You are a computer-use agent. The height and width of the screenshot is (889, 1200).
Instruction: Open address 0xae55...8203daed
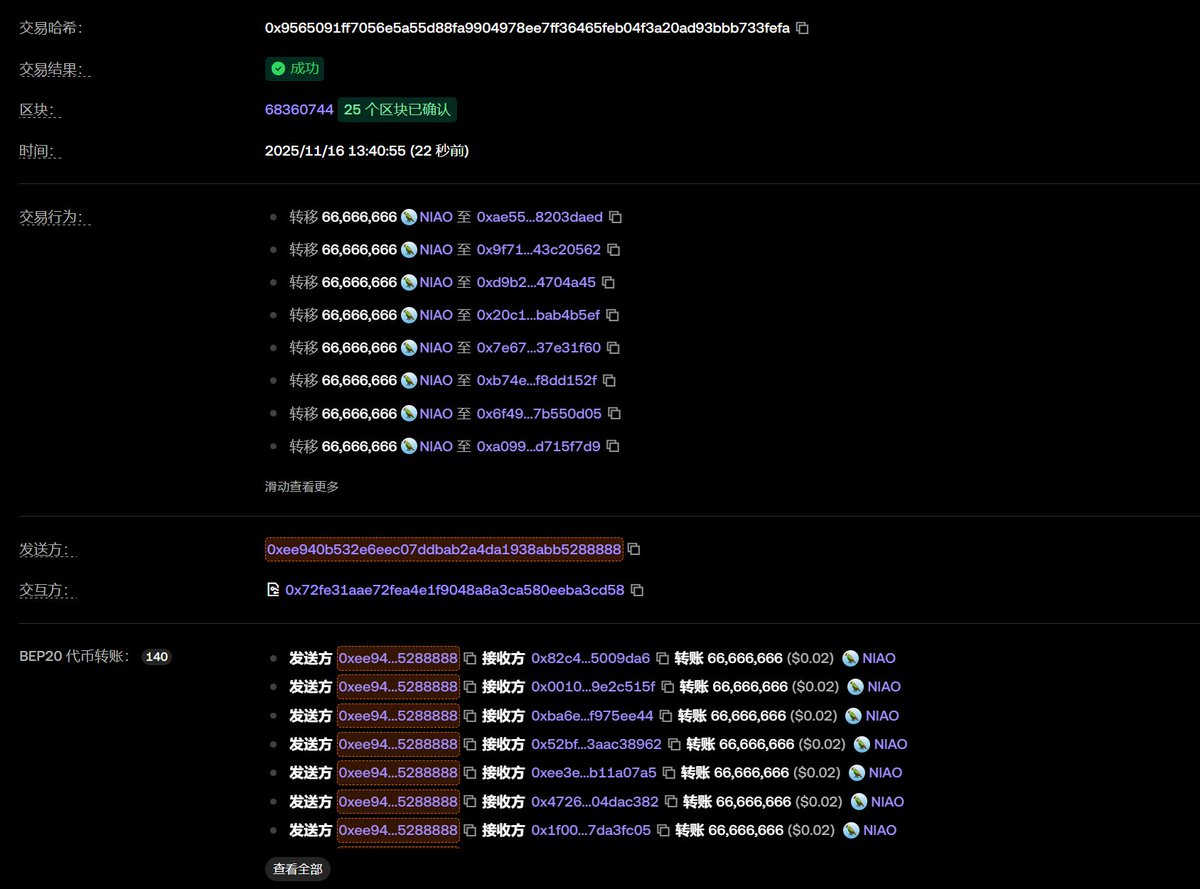click(x=540, y=217)
